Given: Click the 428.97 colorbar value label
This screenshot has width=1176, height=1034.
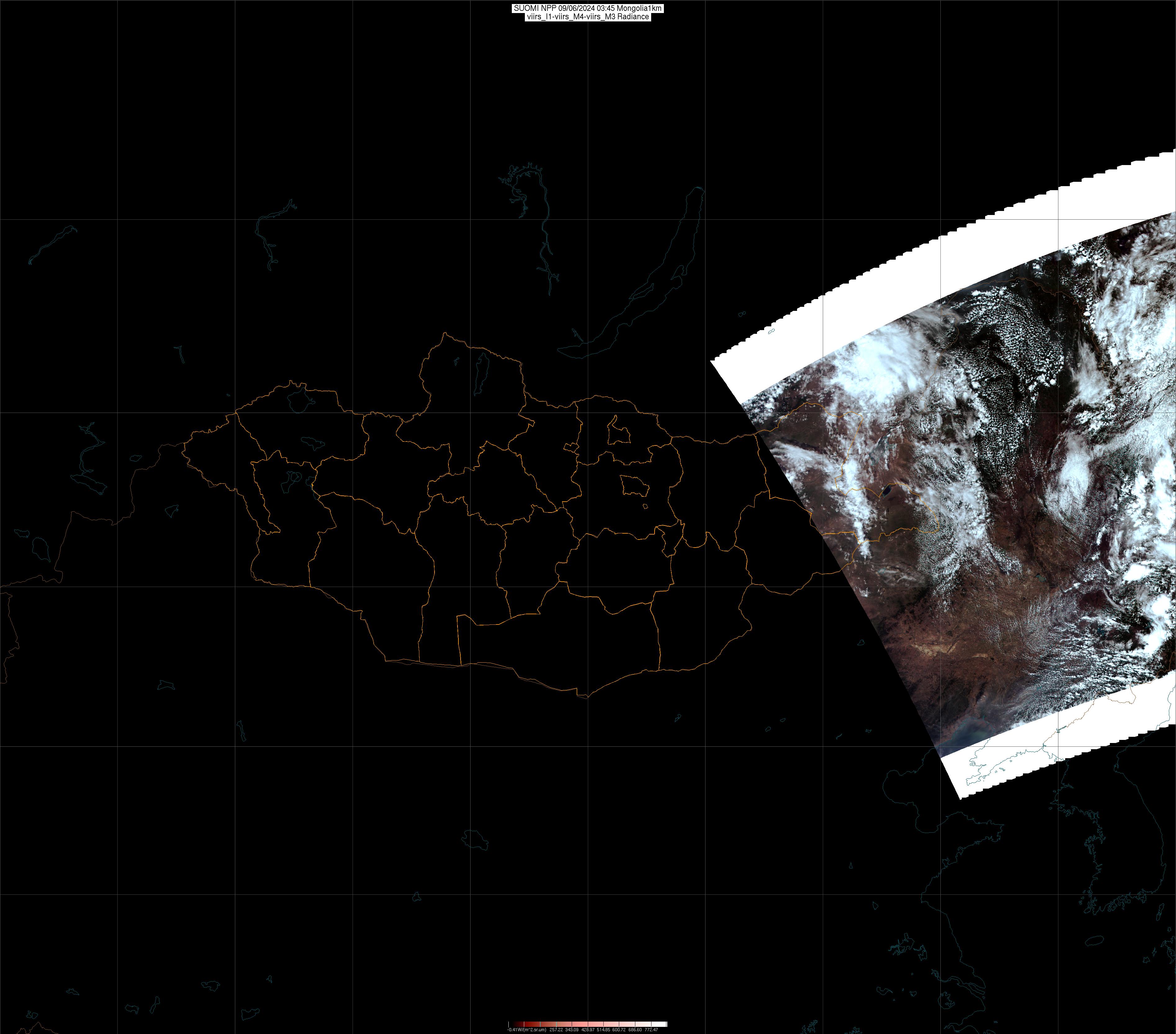Looking at the screenshot, I should click(588, 1029).
